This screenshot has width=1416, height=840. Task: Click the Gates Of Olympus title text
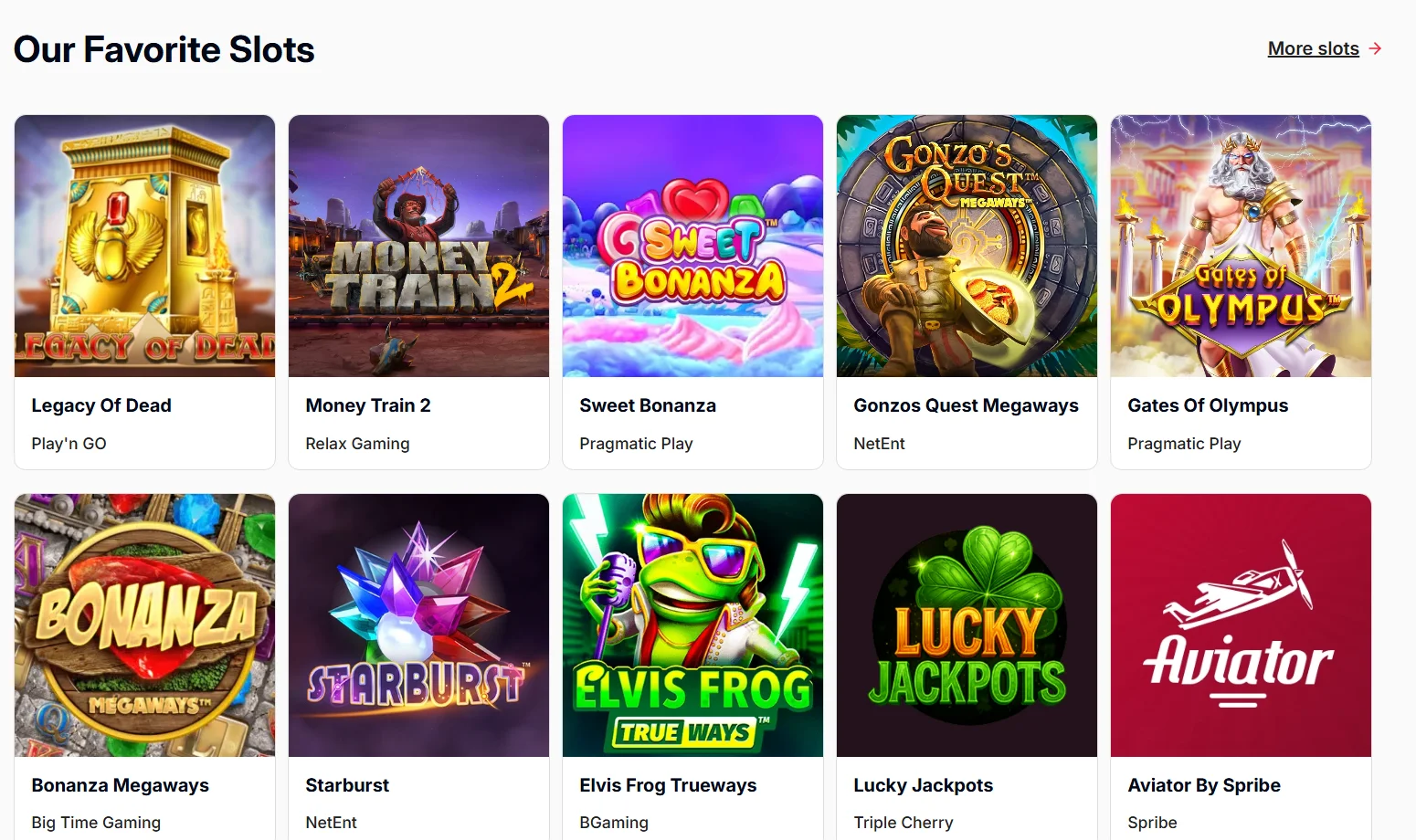click(1208, 405)
